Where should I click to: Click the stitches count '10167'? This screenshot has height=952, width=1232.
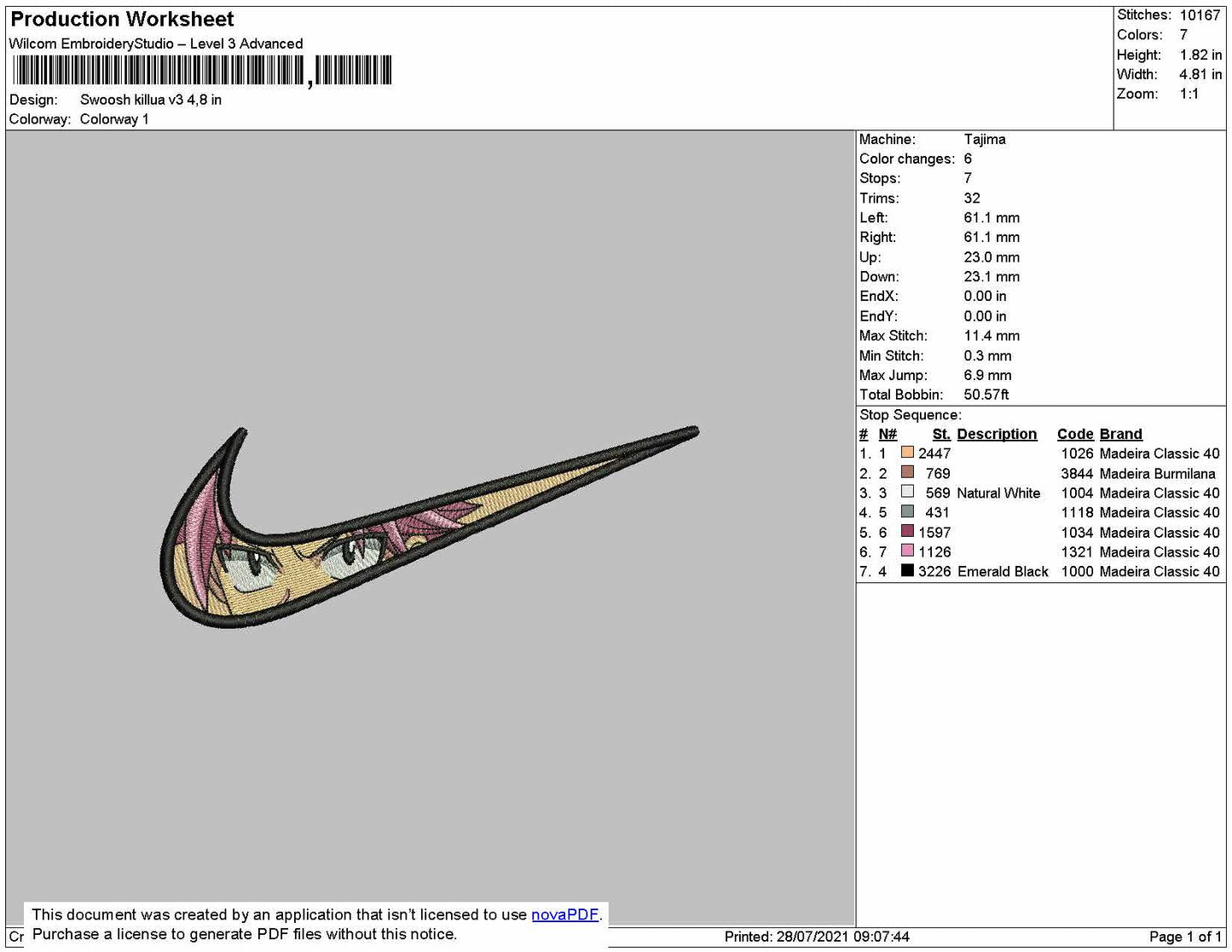(x=1200, y=15)
